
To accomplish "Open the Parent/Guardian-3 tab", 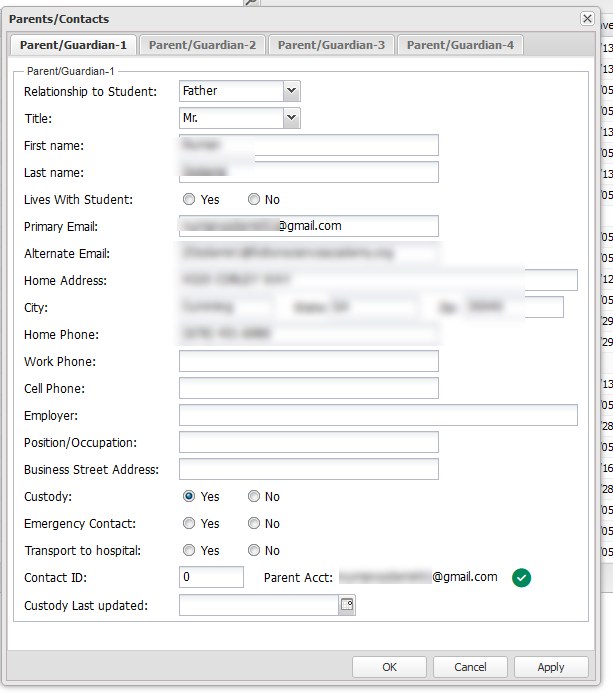I will pyautogui.click(x=331, y=45).
